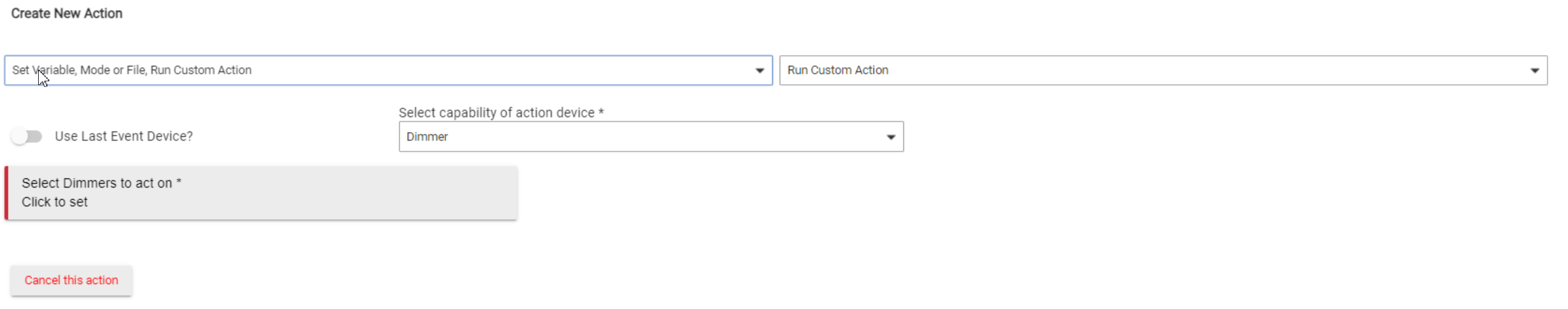1568x309 pixels.
Task: Click the Create New Action heading
Action: [67, 13]
